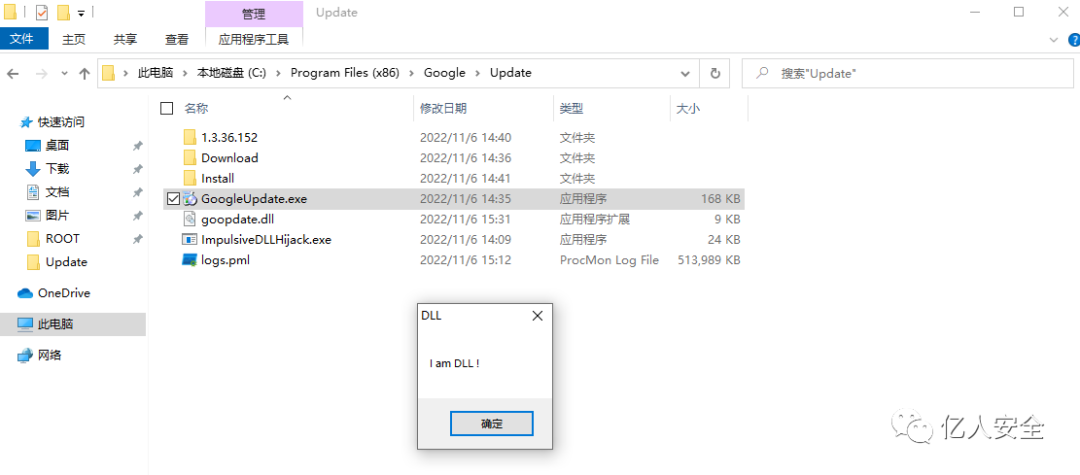1080x475 pixels.
Task: Close the DLL message dialog
Action: 537,316
